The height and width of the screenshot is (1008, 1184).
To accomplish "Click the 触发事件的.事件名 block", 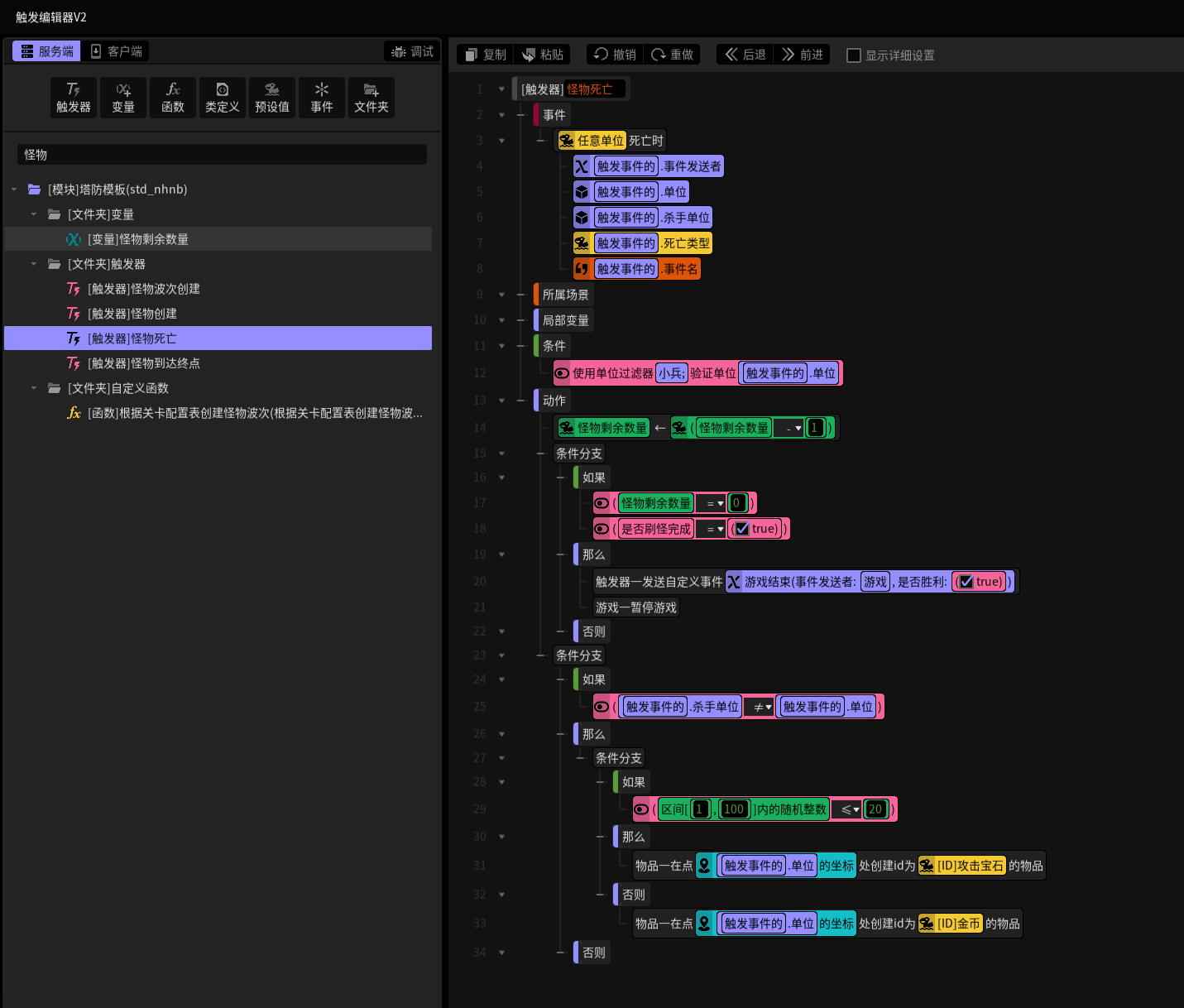I will (637, 269).
